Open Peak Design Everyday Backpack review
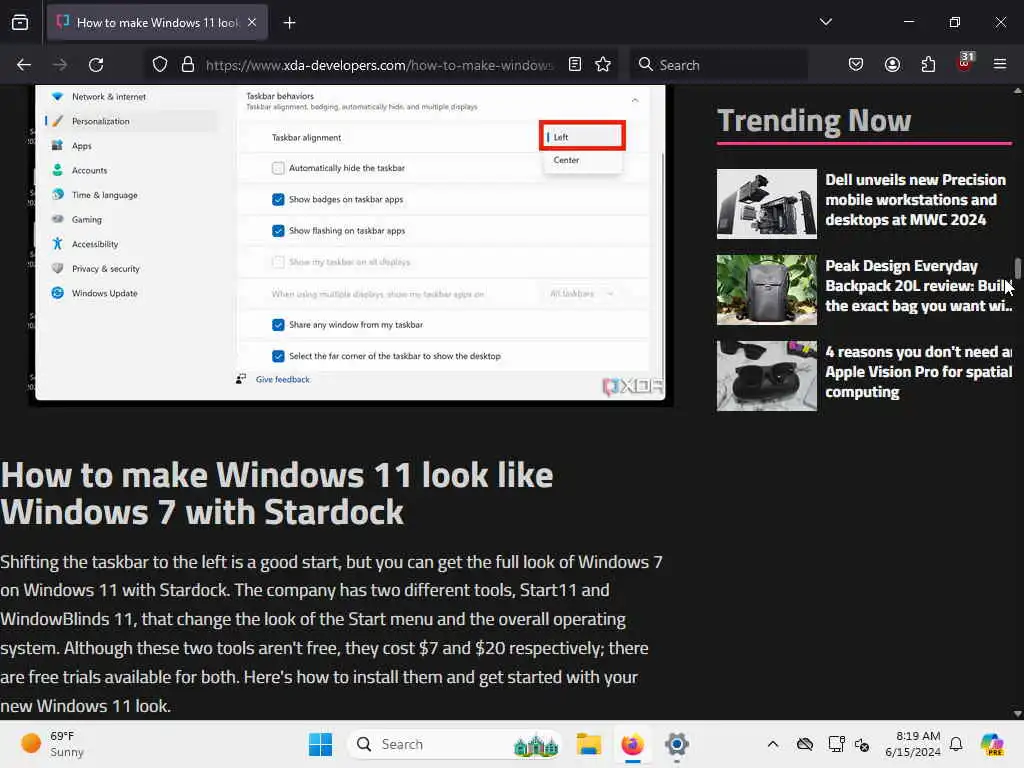Screen dimensions: 1024x768 [x=919, y=286]
